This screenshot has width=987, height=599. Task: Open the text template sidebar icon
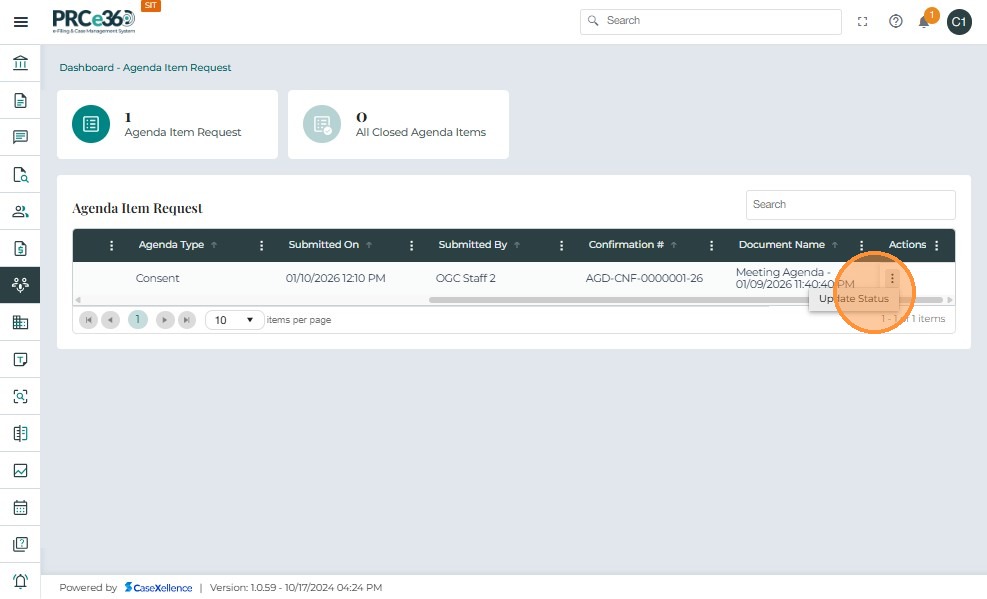(20, 359)
